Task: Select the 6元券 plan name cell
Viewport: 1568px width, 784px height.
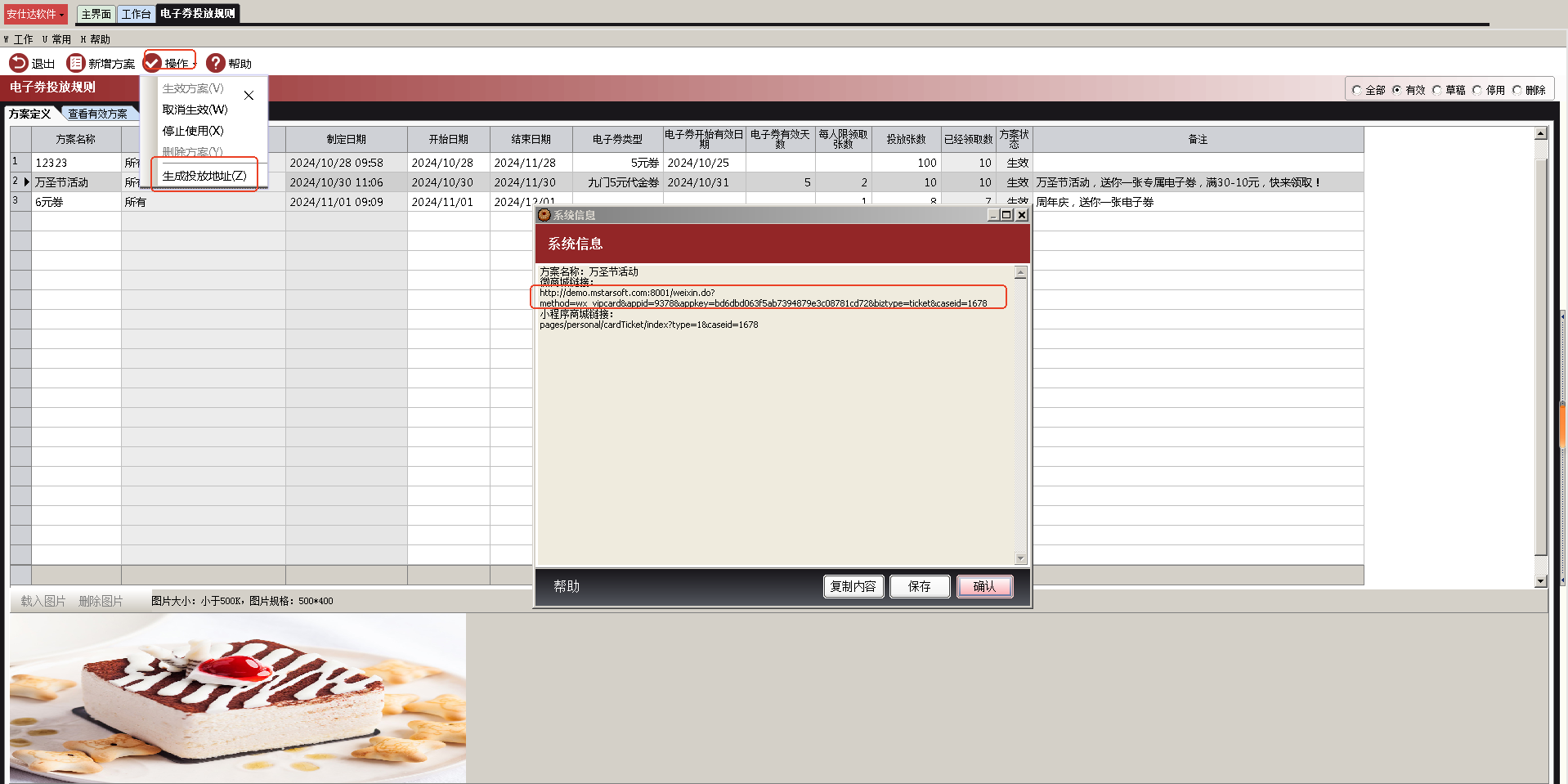Action: [x=76, y=202]
